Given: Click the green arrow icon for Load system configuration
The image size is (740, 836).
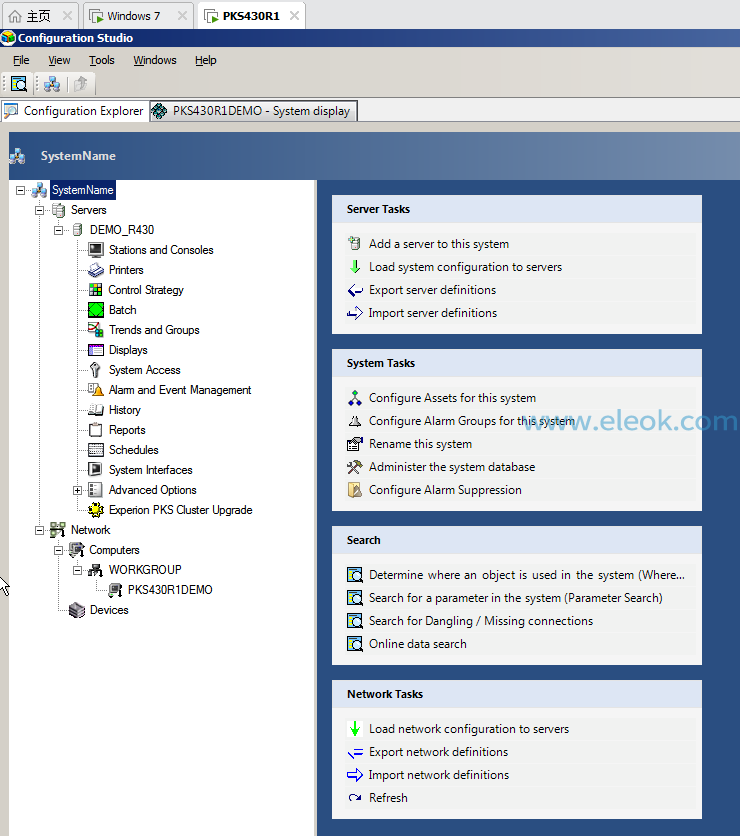Looking at the screenshot, I should (355, 267).
